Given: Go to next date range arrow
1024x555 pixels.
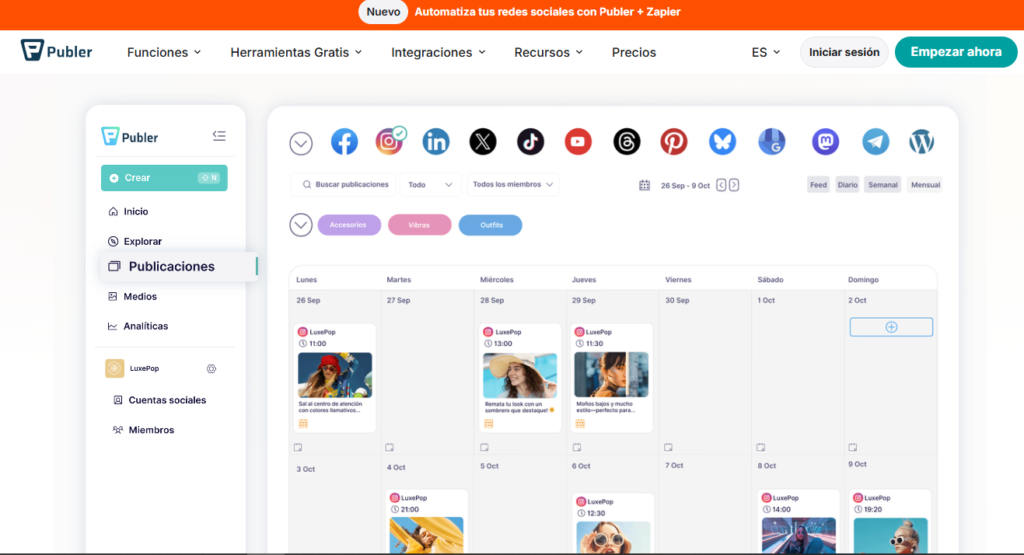Looking at the screenshot, I should [x=734, y=185].
